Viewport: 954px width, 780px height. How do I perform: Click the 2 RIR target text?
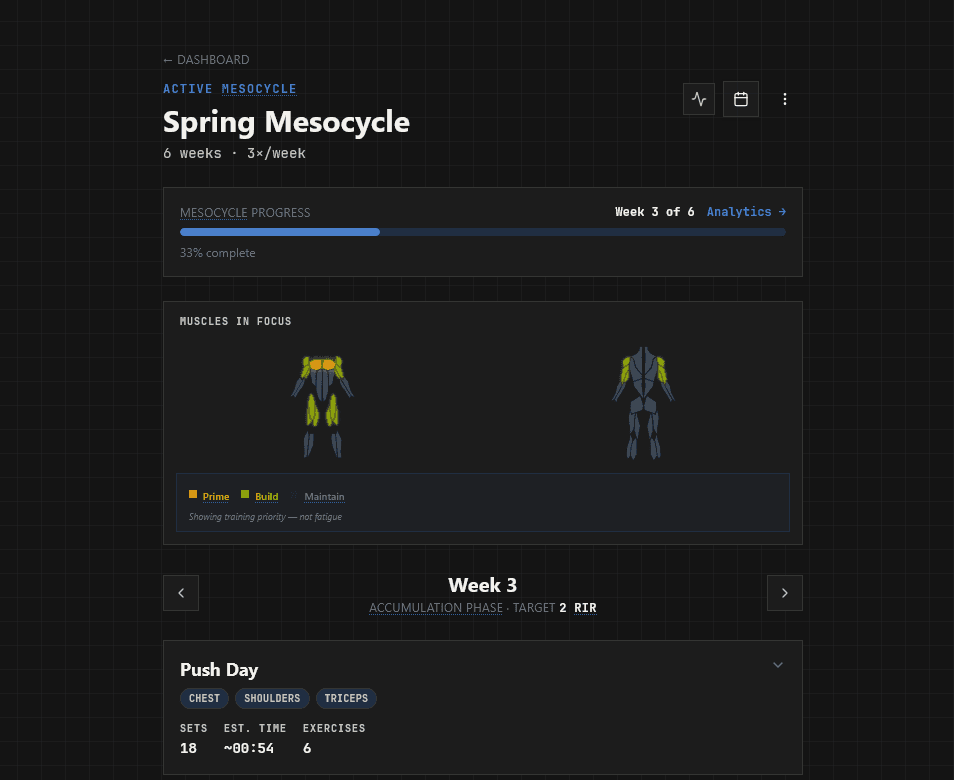[x=578, y=608]
